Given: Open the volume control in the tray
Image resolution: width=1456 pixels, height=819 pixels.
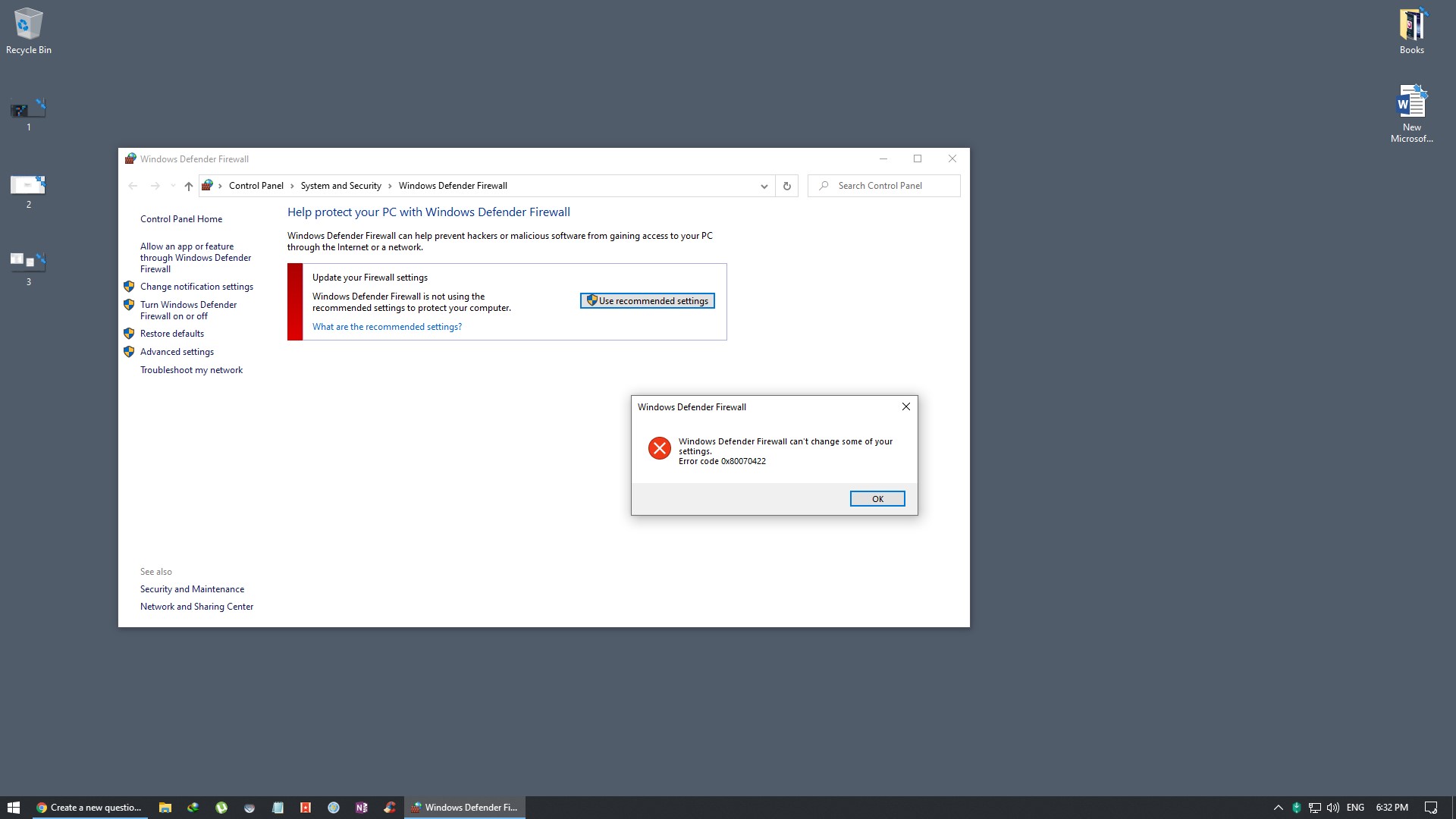Looking at the screenshot, I should [1332, 808].
